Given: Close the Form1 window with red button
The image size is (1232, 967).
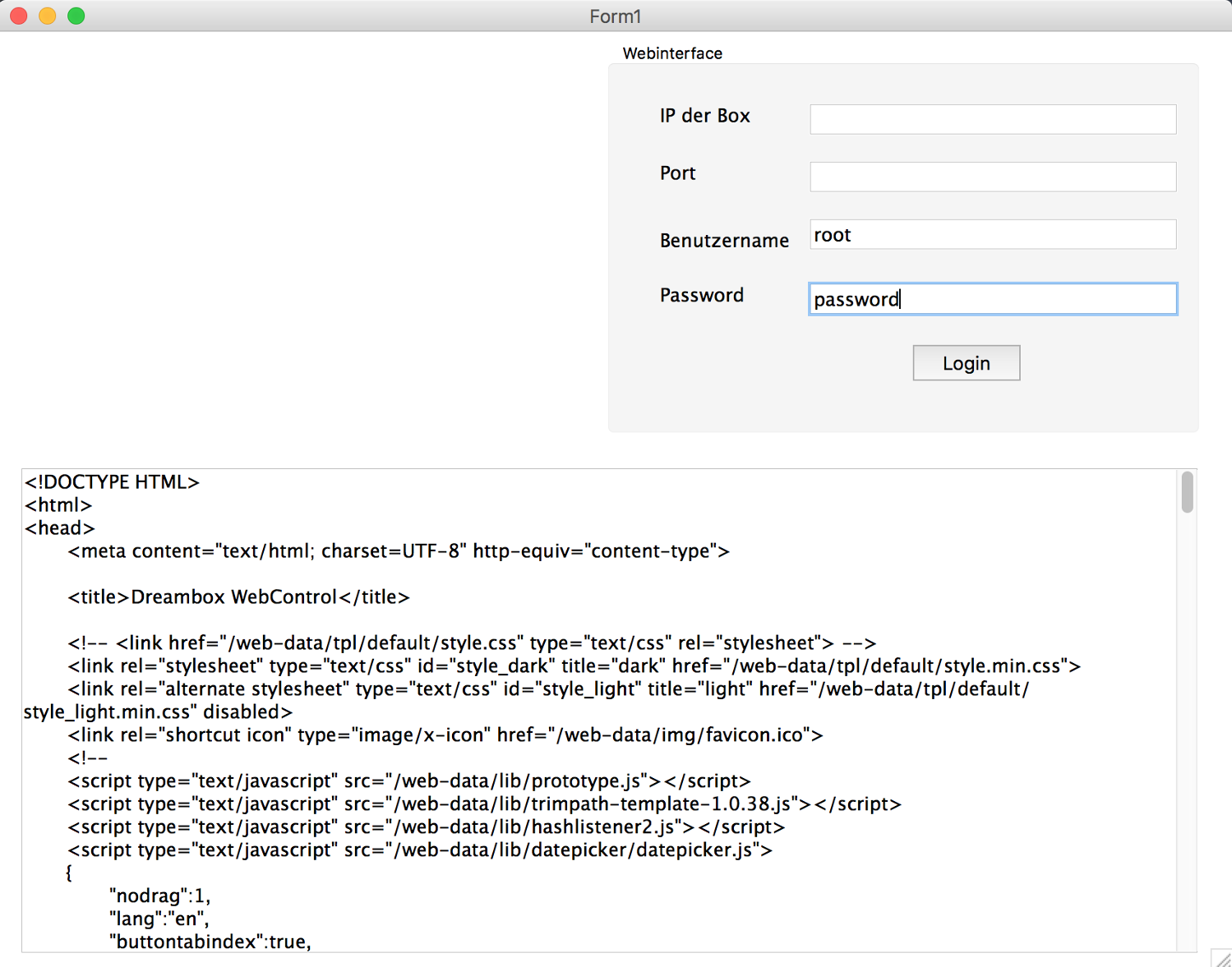Looking at the screenshot, I should click(19, 16).
